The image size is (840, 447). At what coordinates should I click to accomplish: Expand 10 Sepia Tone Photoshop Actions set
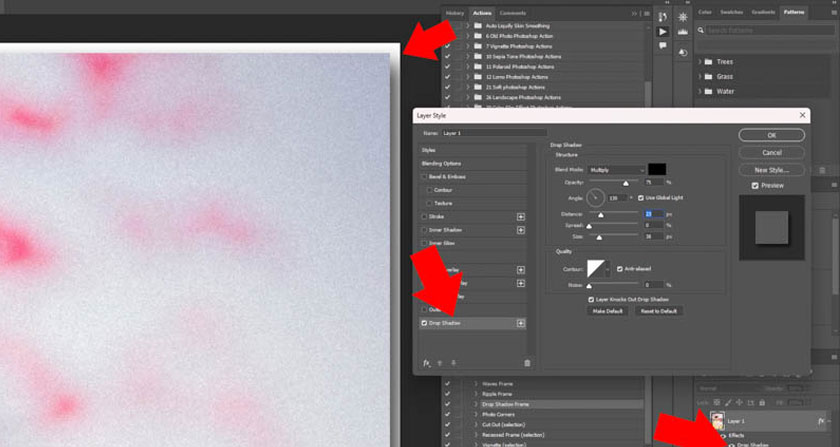468,56
